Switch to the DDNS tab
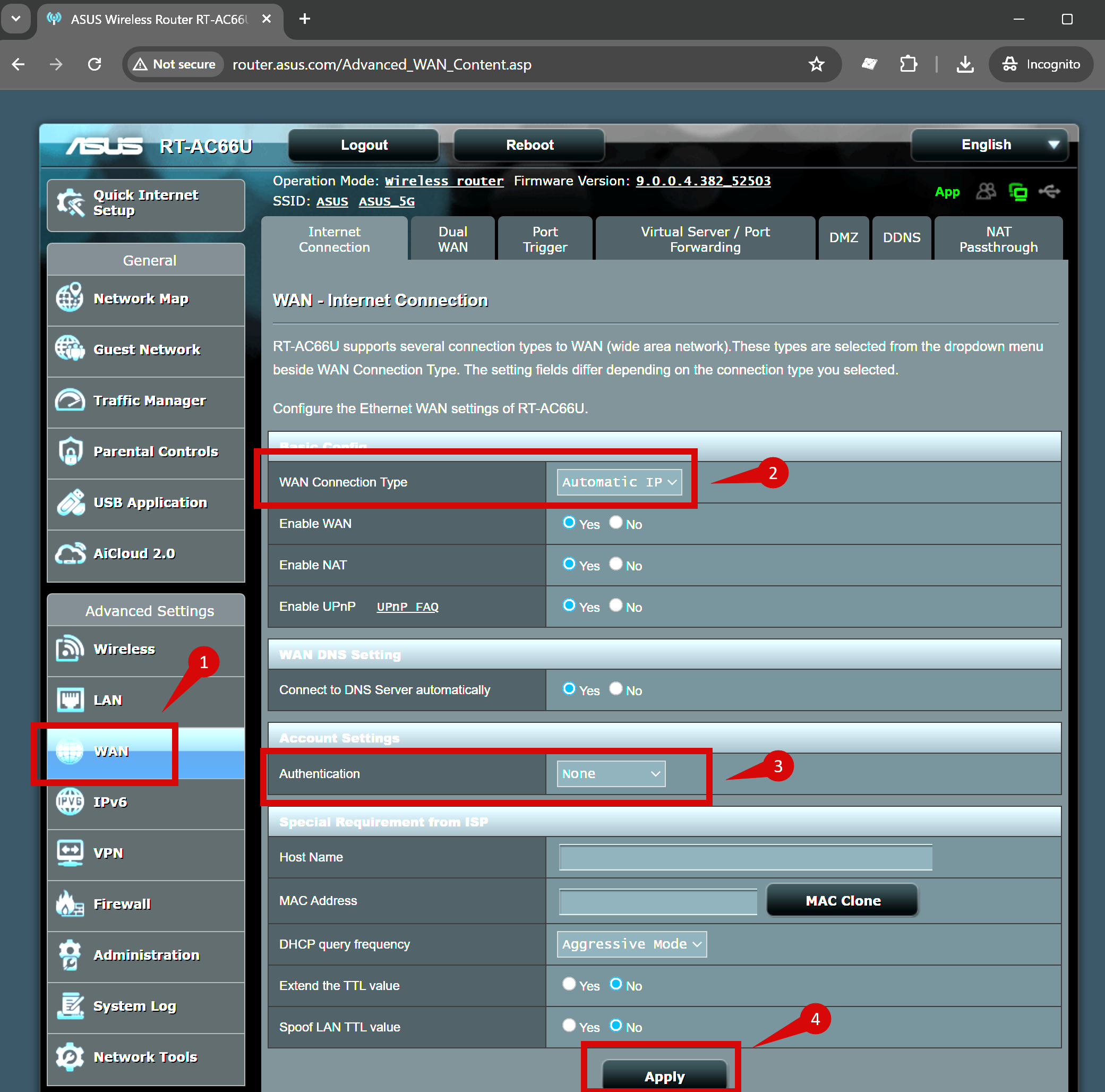Screen dimensions: 1105x1092 902,237
